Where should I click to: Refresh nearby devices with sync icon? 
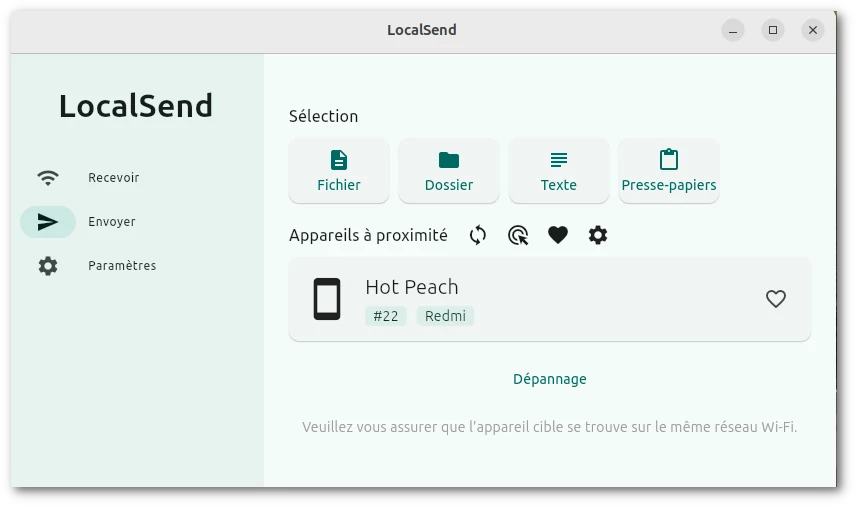[x=478, y=235]
